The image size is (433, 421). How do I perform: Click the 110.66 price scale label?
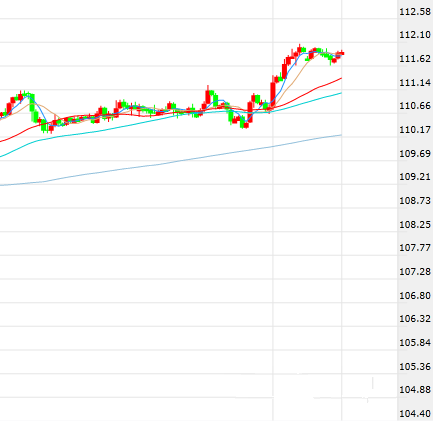tap(415, 106)
